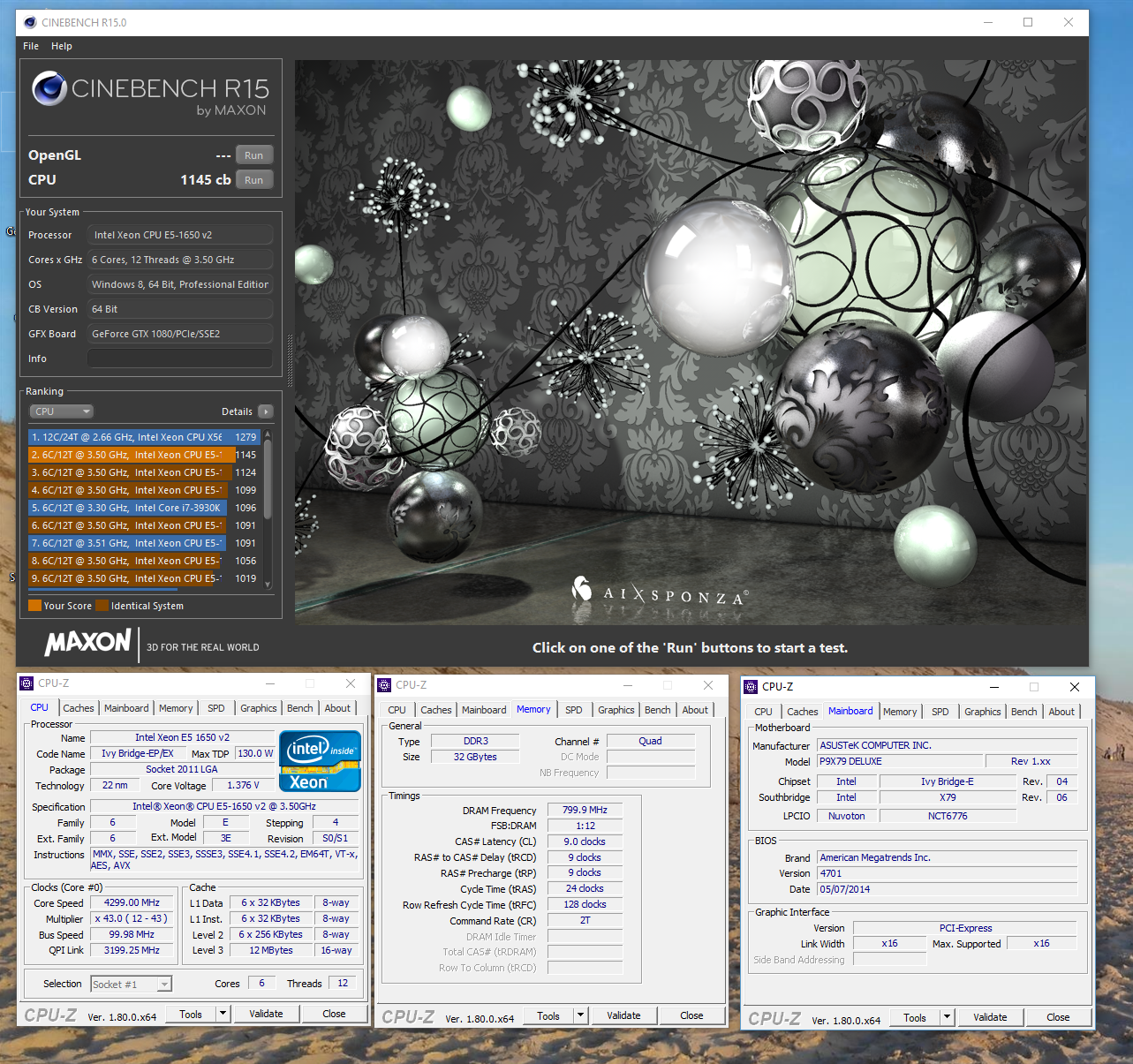Click the AIXSPONZA logo in render
The width and height of the screenshot is (1133, 1064).
[x=661, y=592]
